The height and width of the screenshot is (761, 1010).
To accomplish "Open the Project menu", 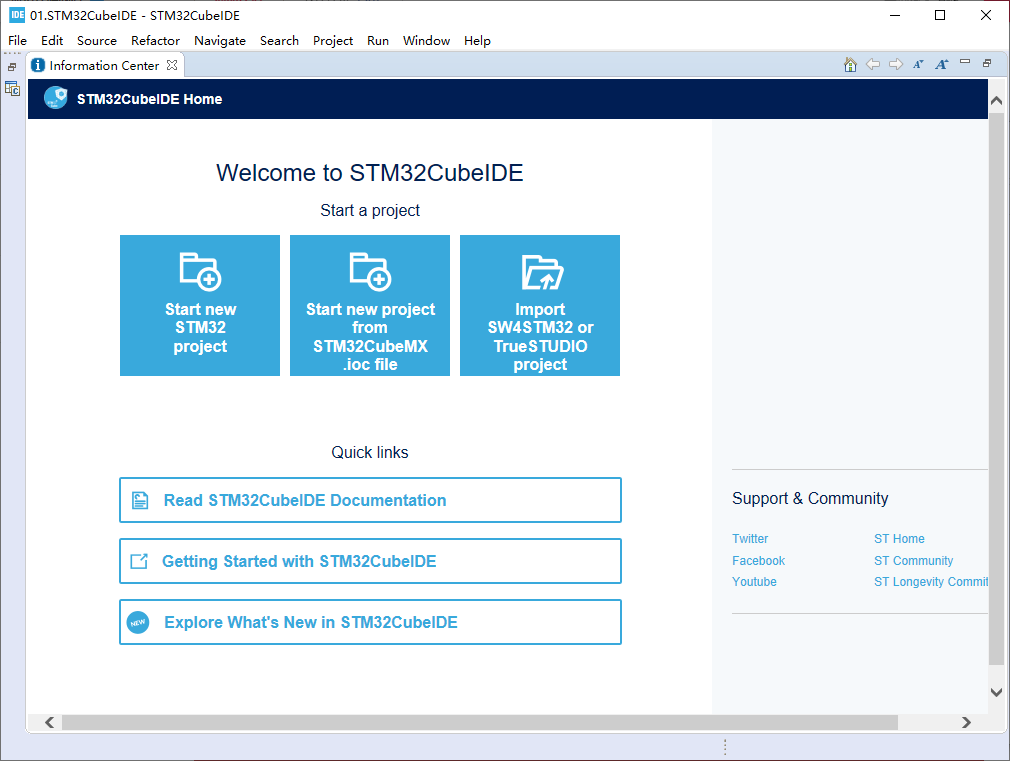I will 333,41.
